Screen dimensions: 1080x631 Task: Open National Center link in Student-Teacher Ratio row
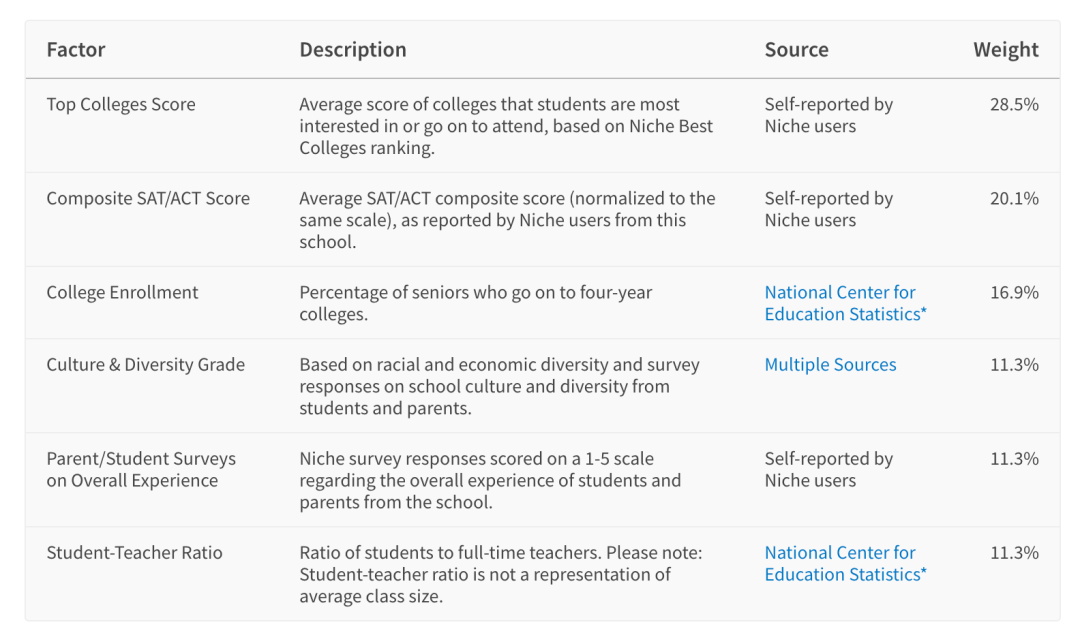coord(840,563)
